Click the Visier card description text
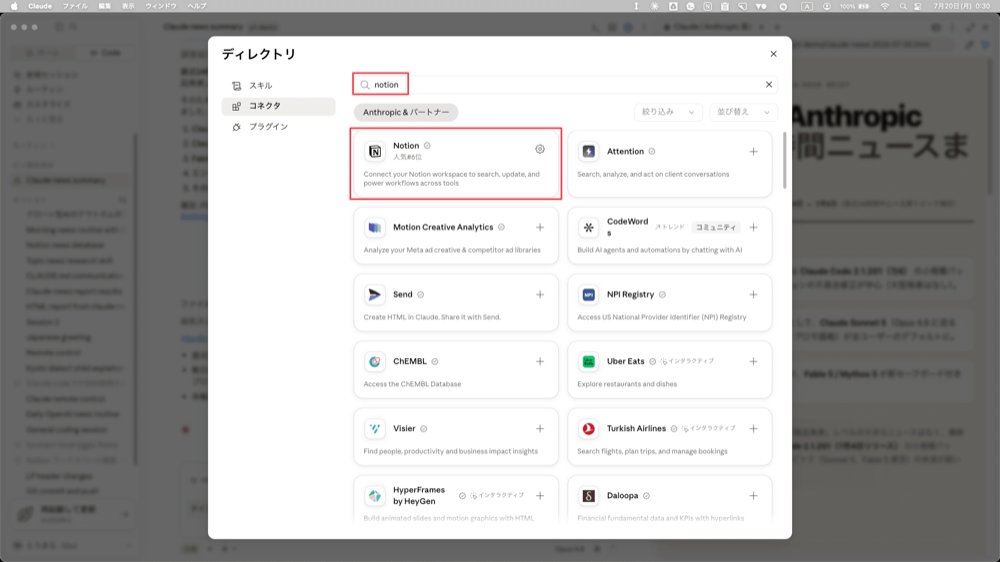Viewport: 1000px width, 562px height. pos(450,451)
